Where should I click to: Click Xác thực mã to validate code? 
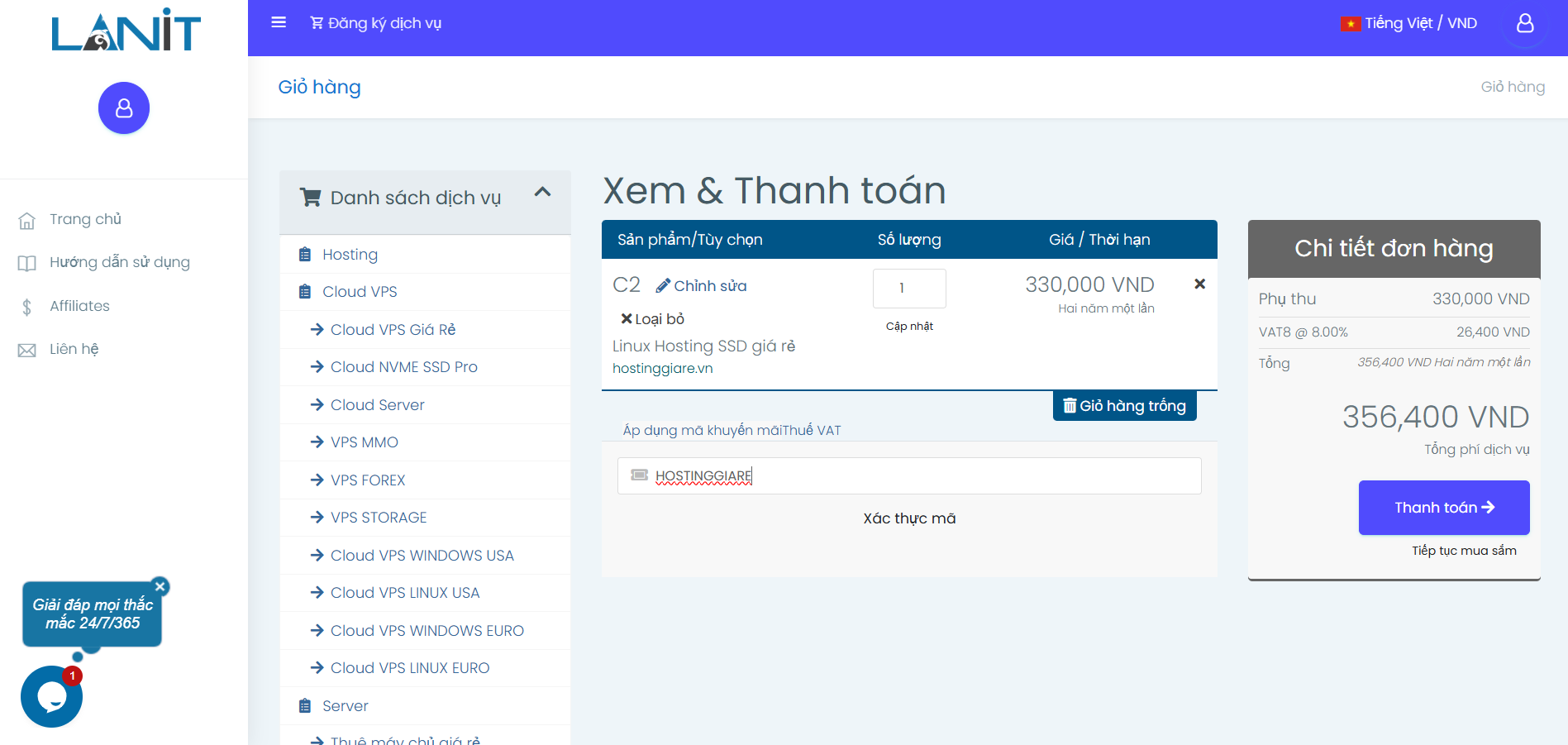coord(909,518)
